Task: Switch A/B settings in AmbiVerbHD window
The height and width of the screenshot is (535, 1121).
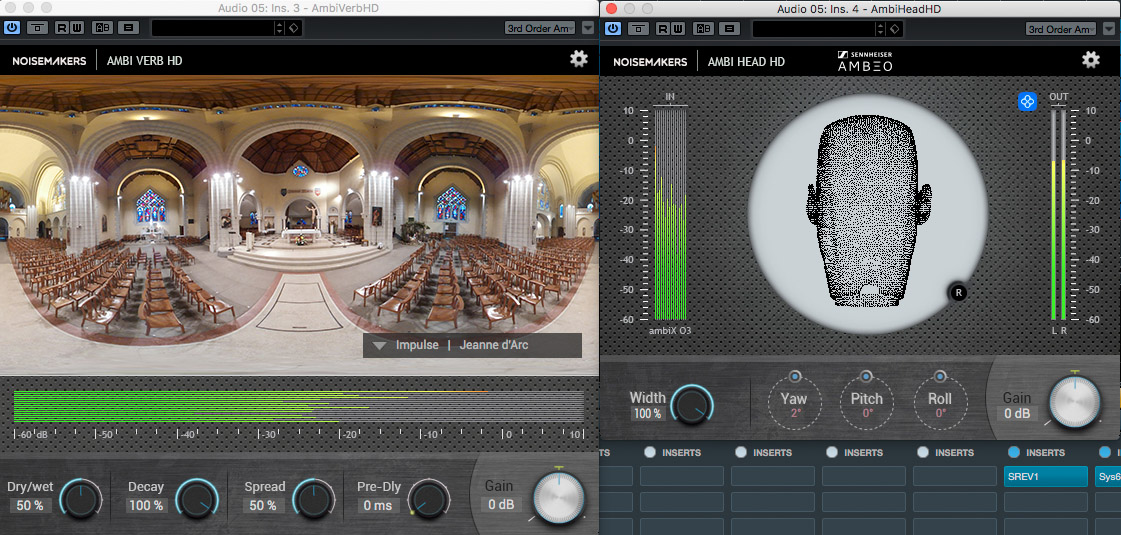Action: pyautogui.click(x=103, y=28)
